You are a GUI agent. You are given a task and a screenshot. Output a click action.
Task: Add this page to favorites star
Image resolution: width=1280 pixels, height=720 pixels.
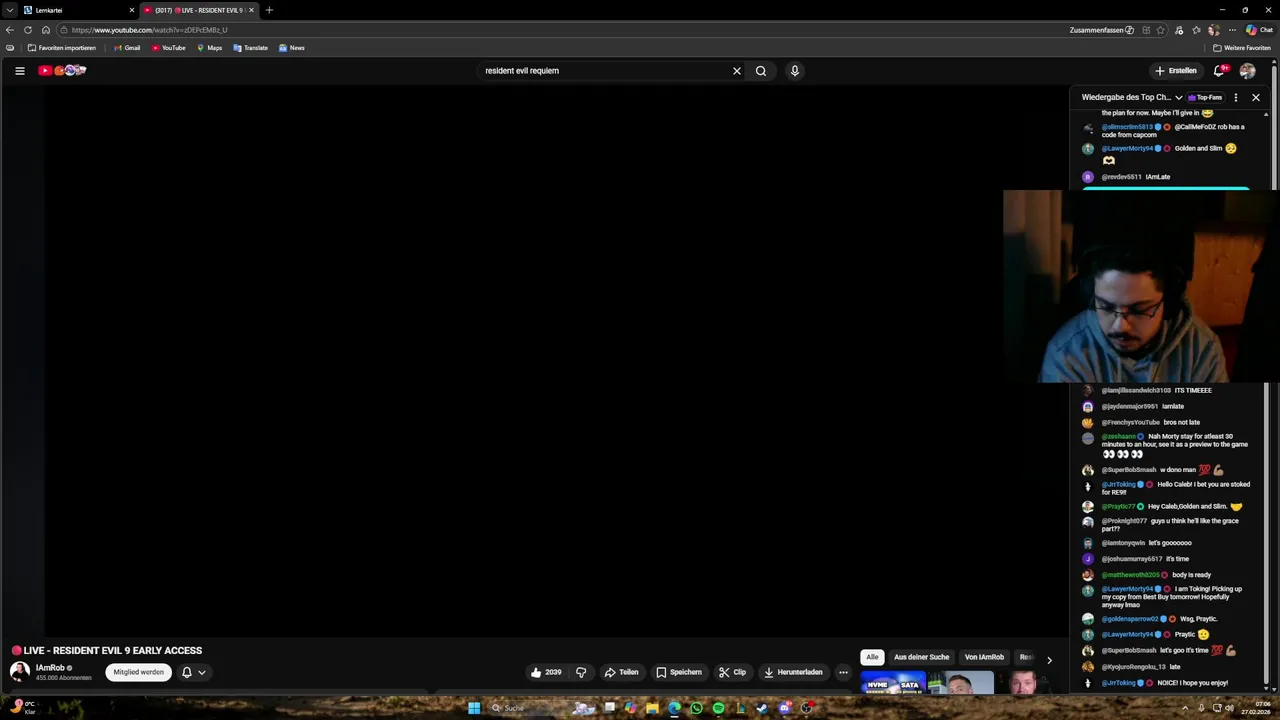[x=1161, y=30]
